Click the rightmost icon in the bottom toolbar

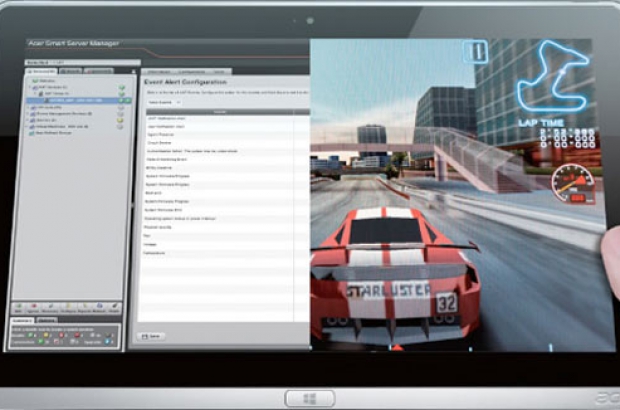(116, 307)
